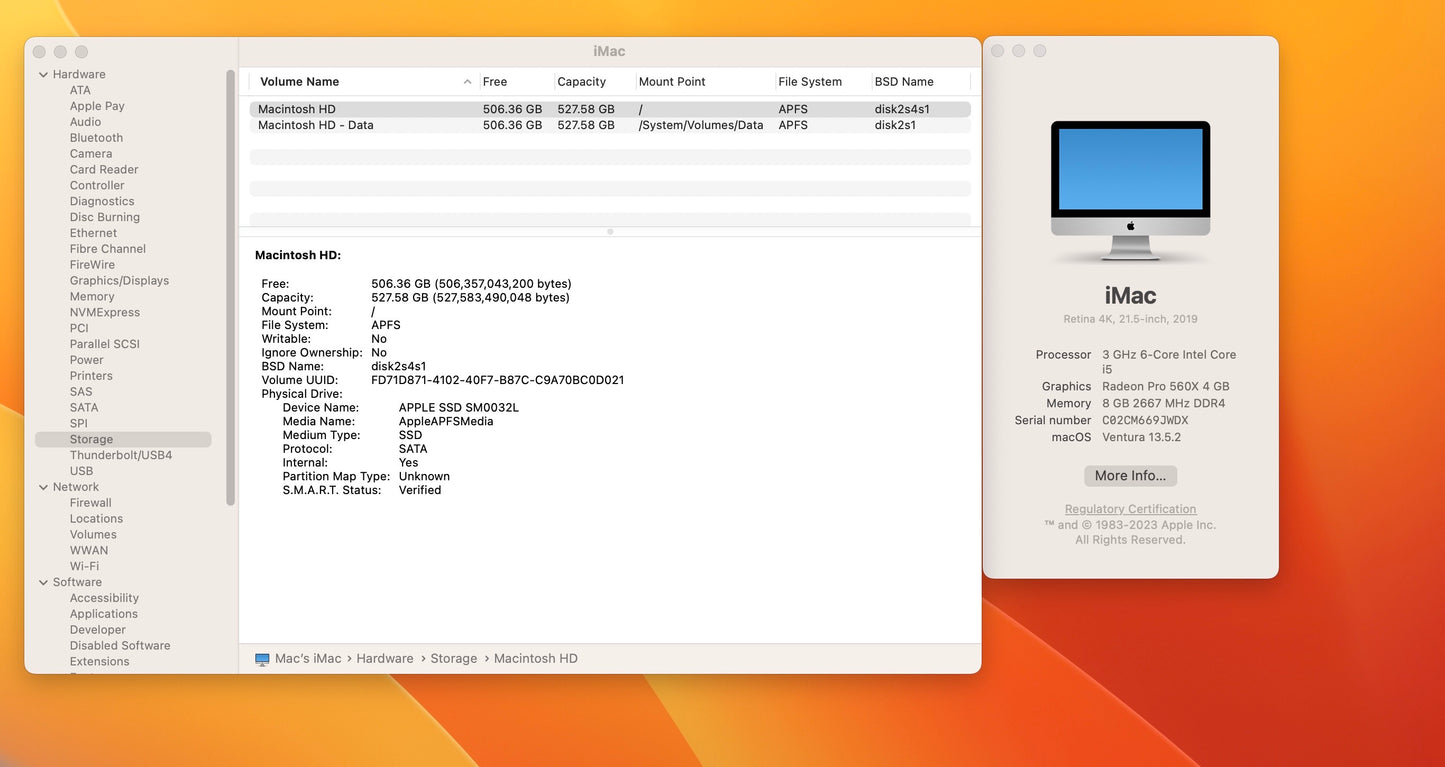Click Hardware in the bottom path bar
Screen dimensions: 1445x767
click(384, 659)
